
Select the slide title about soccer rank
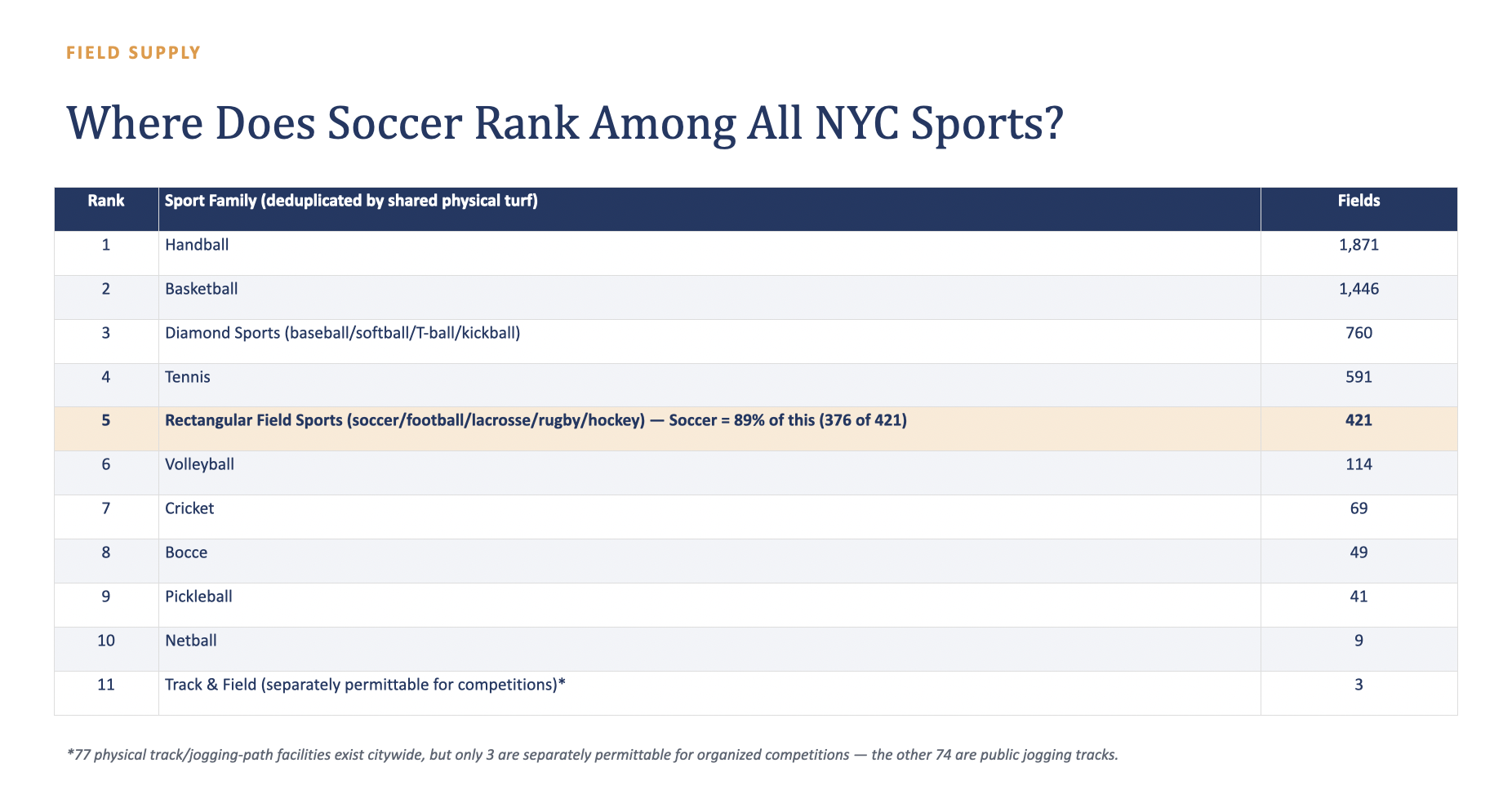click(x=564, y=123)
